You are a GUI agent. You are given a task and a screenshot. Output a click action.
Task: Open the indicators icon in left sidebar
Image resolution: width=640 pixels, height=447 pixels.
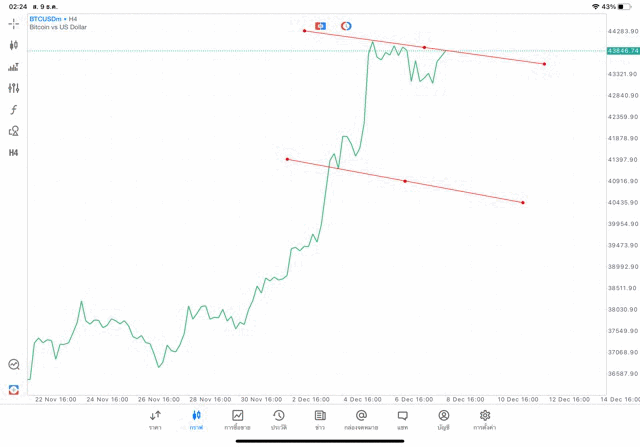click(13, 67)
